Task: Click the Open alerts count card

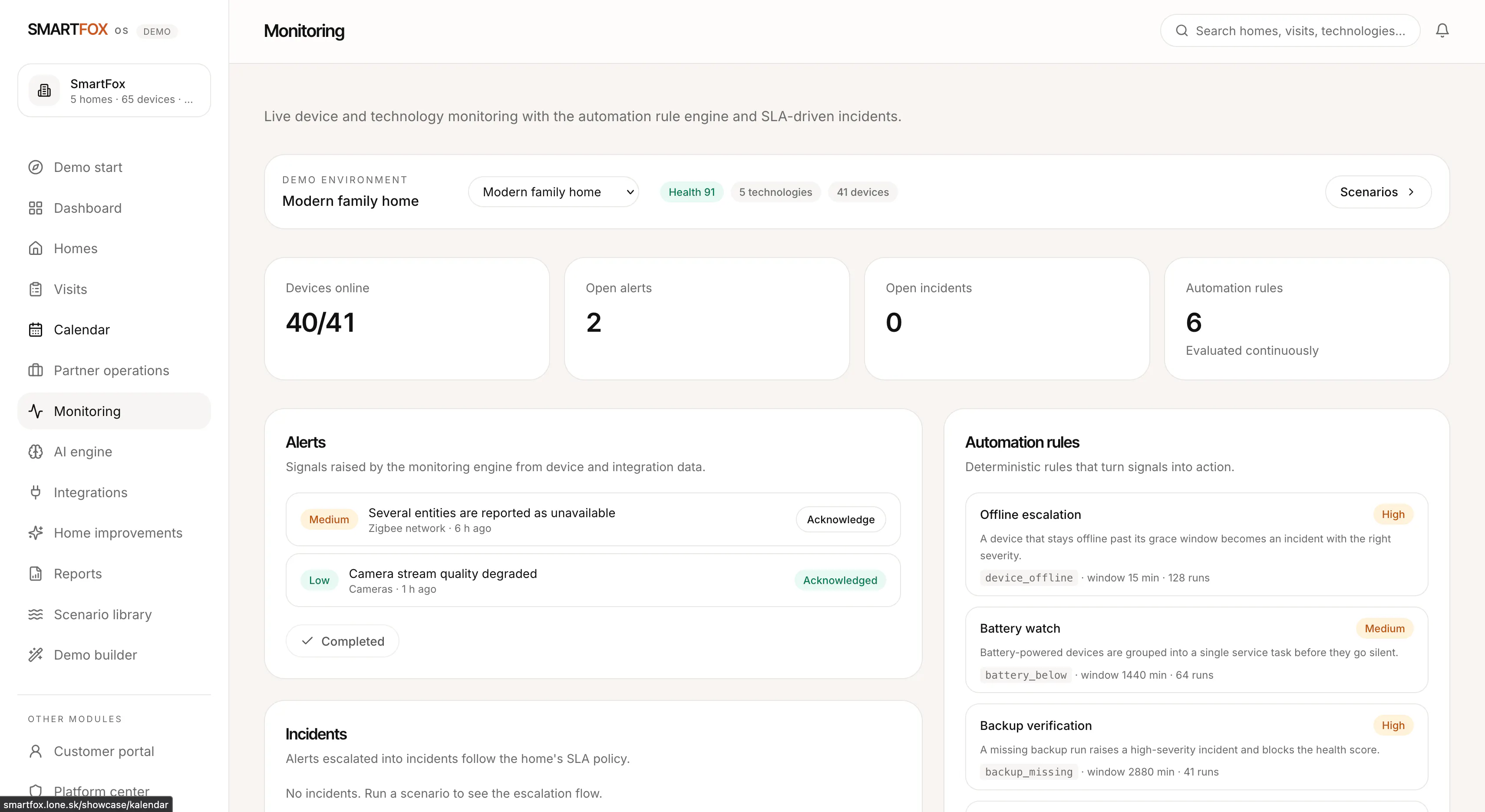Action: click(707, 319)
